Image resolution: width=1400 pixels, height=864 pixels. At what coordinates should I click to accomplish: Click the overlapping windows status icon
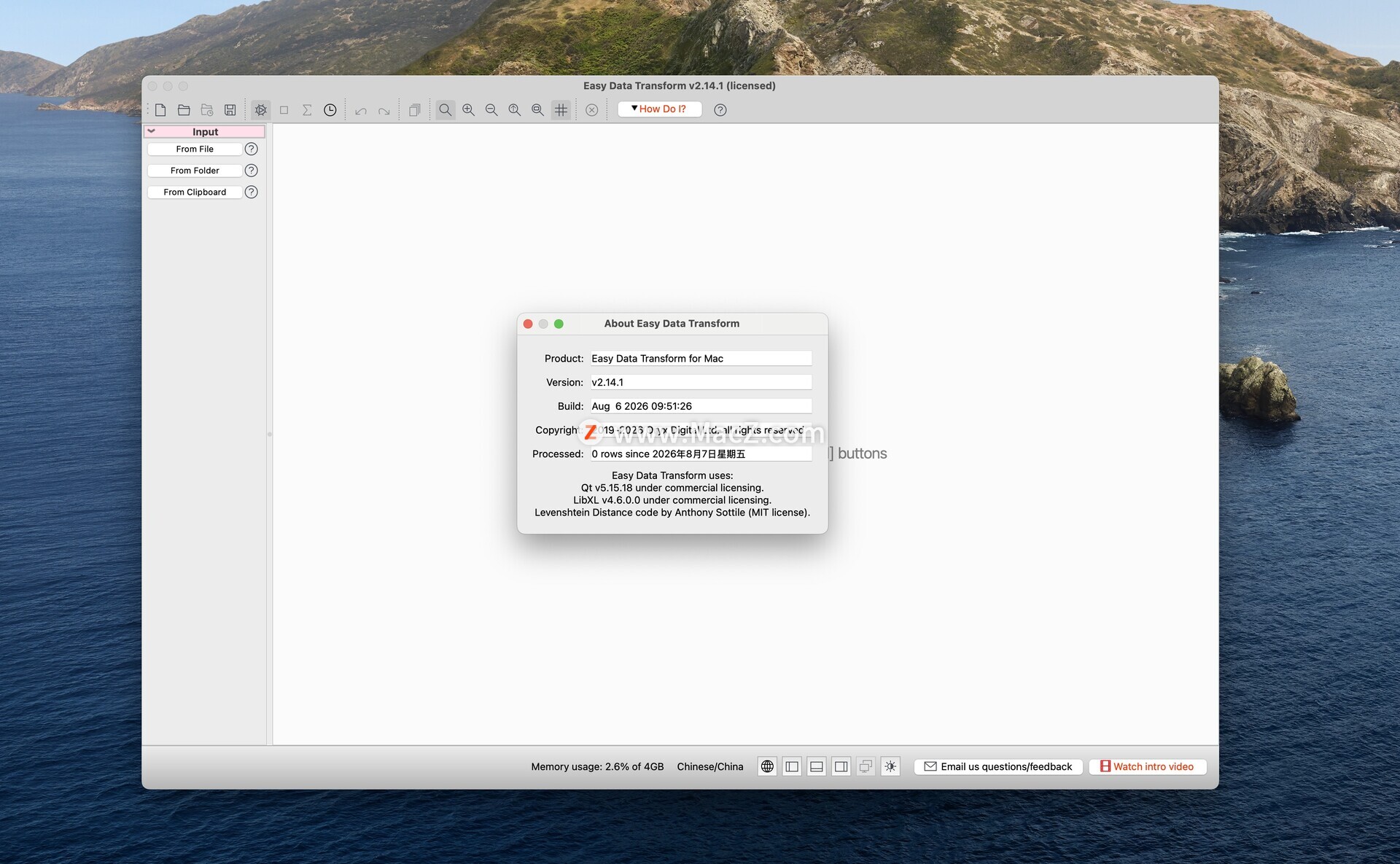click(x=866, y=766)
